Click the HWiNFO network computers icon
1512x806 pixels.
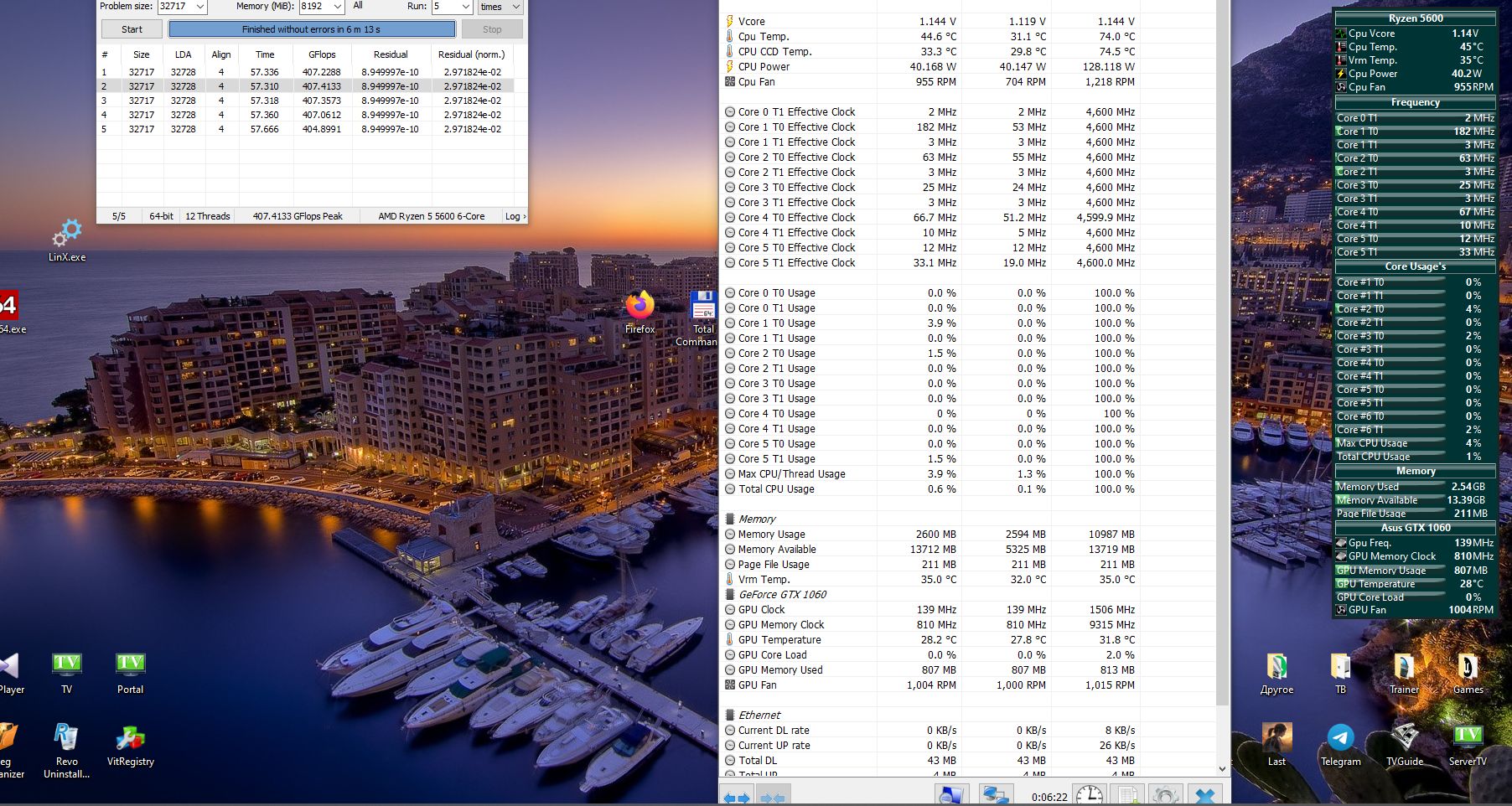point(995,795)
